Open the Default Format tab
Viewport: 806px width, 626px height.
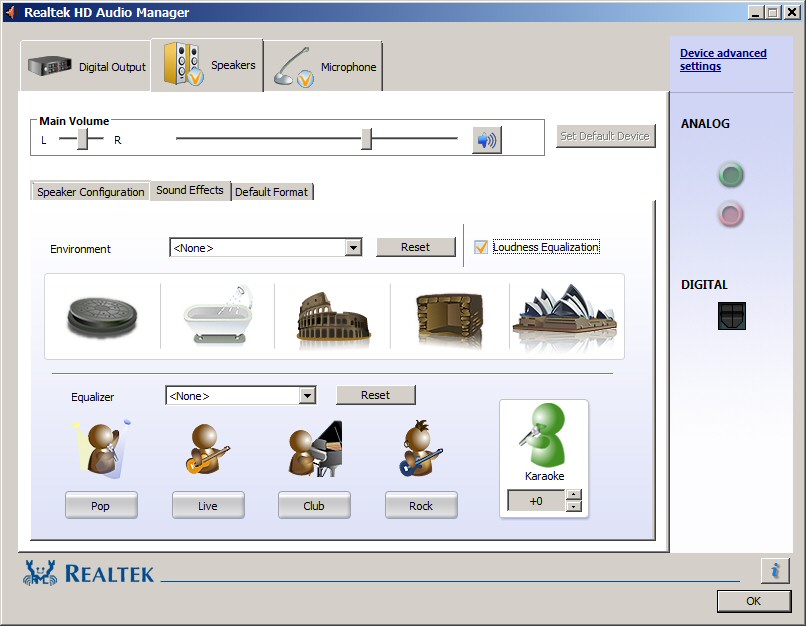pos(271,192)
